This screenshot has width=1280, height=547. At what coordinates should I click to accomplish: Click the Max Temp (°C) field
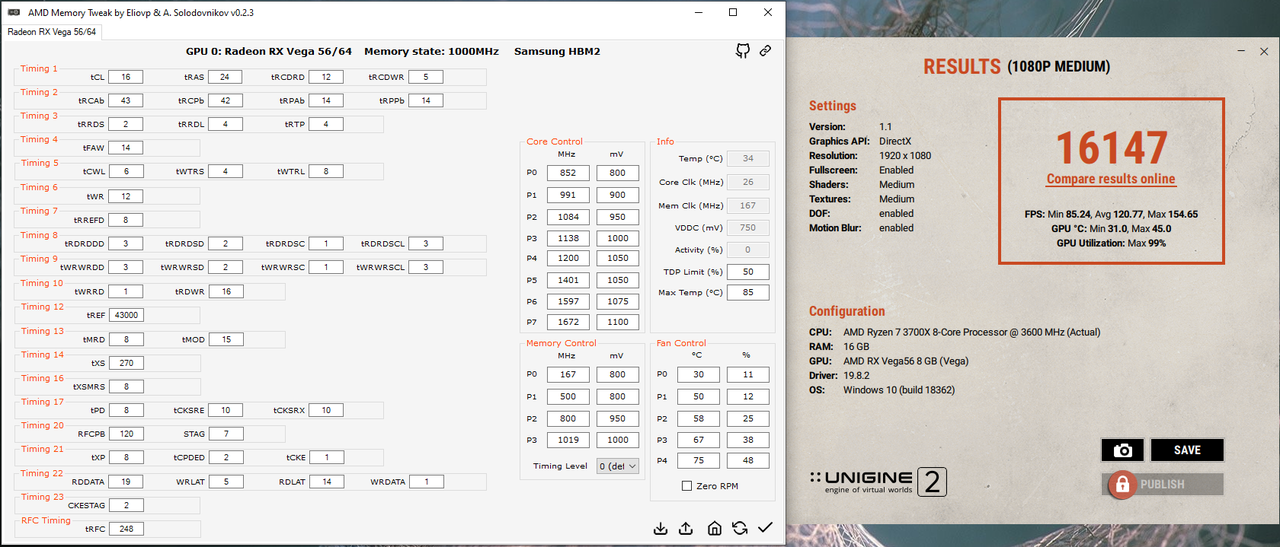[x=748, y=293]
